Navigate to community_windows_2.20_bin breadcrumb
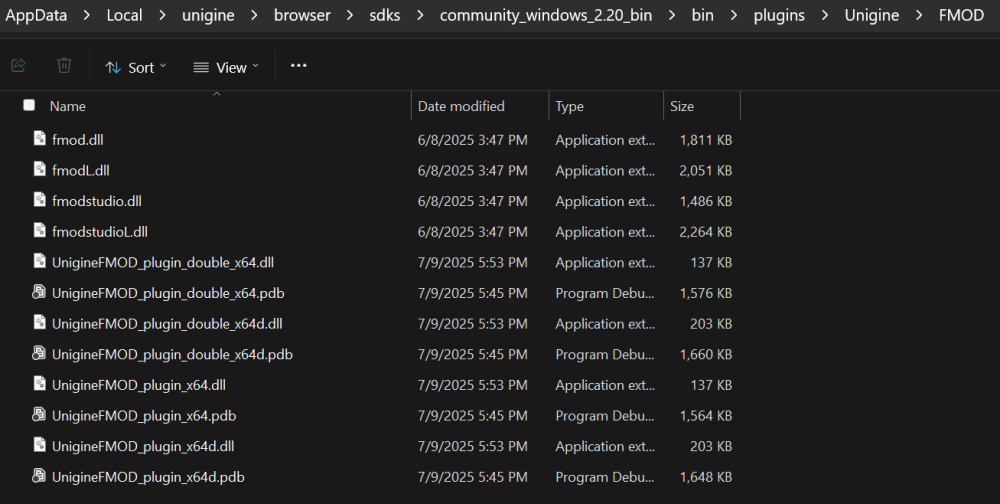 tap(553, 15)
